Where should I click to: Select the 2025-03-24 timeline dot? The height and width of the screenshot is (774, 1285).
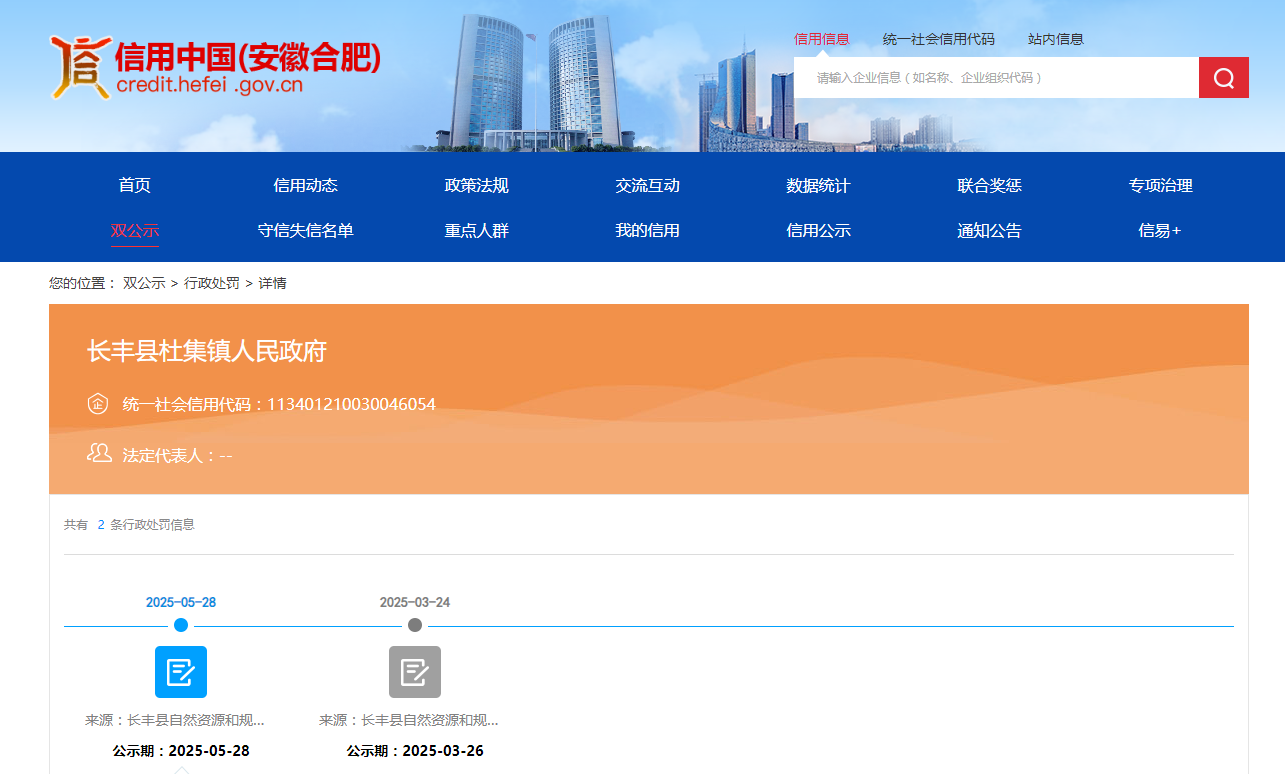pos(415,625)
